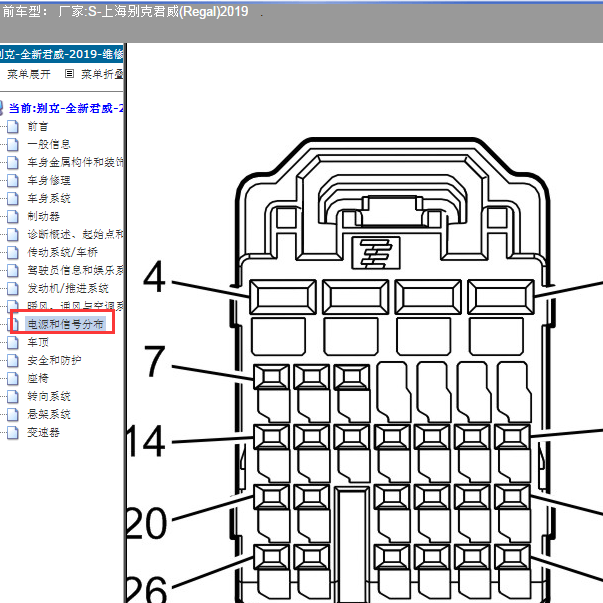Image resolution: width=603 pixels, height=603 pixels.
Task: Click the 菜单折叠 collapse-all link
Action: (102, 74)
